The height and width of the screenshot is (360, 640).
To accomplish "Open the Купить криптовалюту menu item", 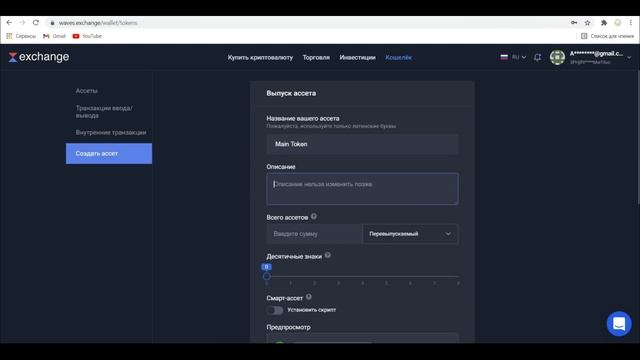I will (260, 58).
